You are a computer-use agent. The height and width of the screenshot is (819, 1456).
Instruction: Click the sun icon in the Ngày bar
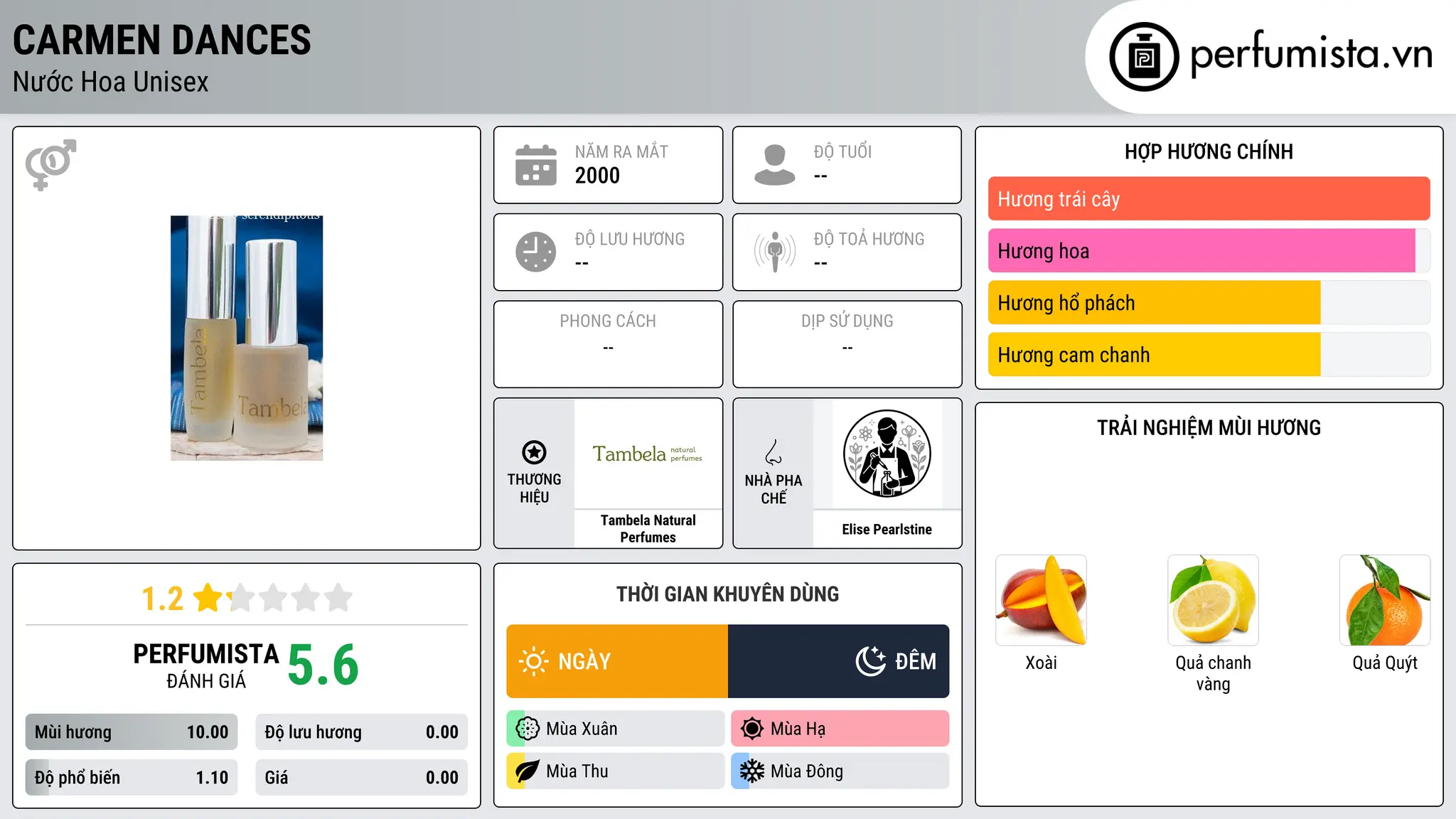(533, 661)
